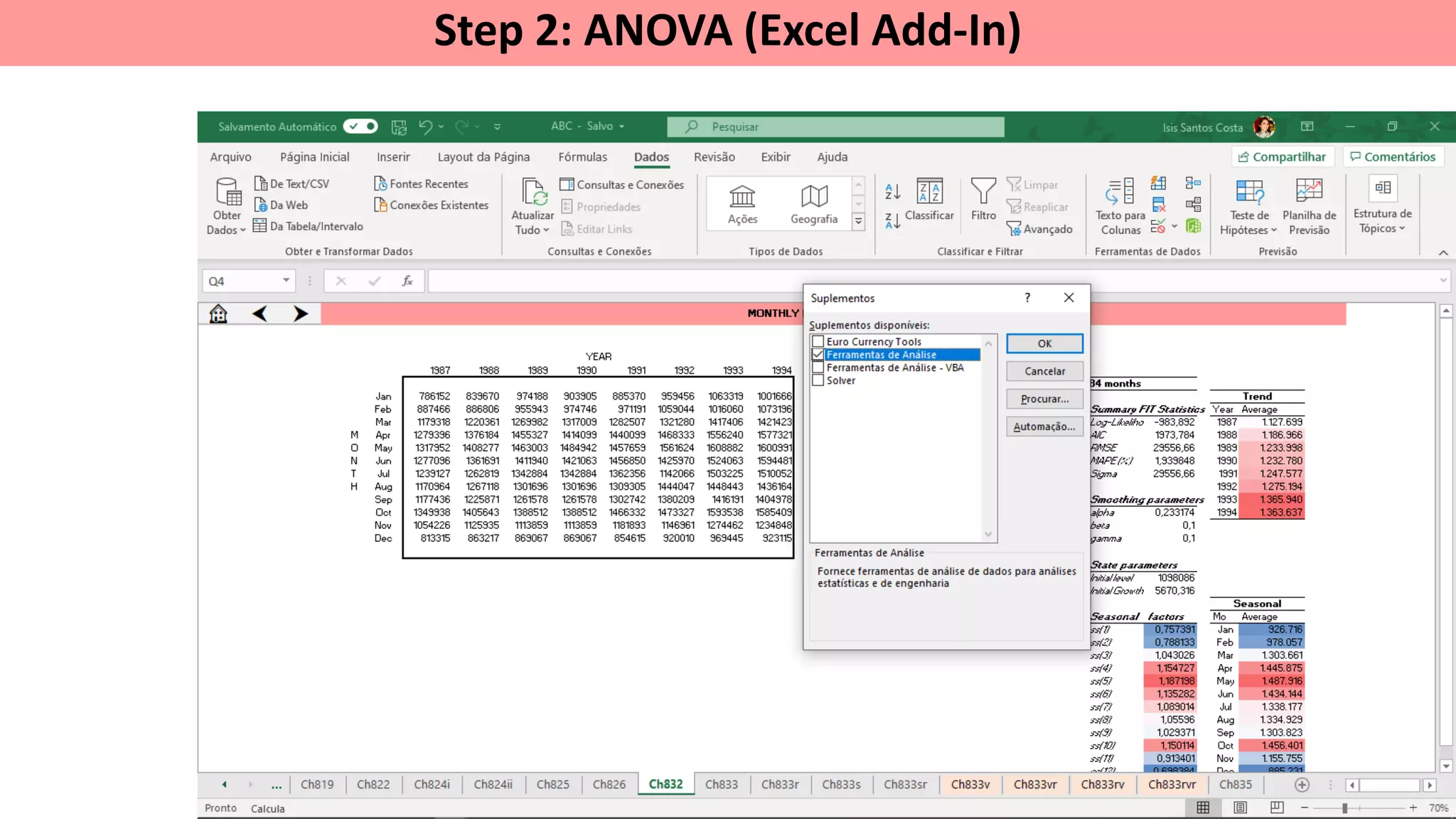Click the undo arrow in title bar

point(425,127)
